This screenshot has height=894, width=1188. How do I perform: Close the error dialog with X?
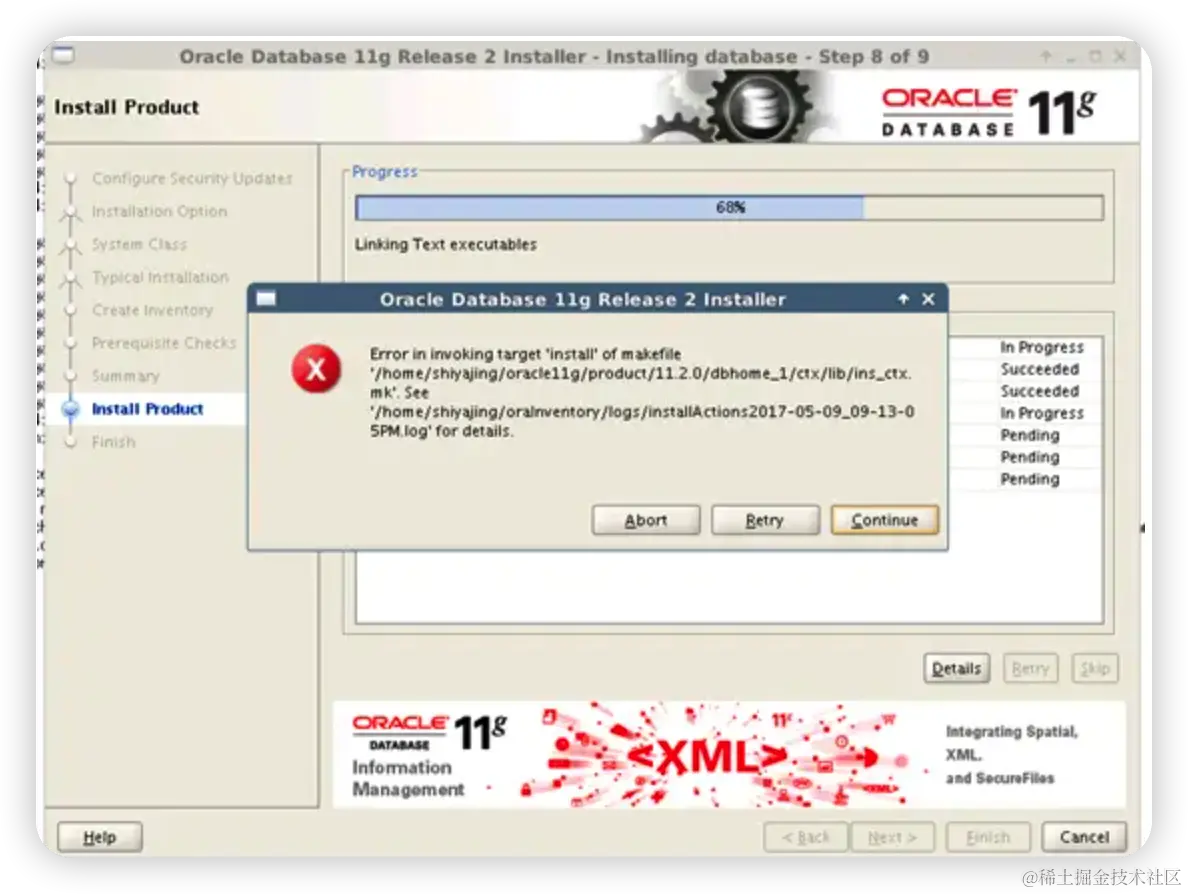(928, 299)
